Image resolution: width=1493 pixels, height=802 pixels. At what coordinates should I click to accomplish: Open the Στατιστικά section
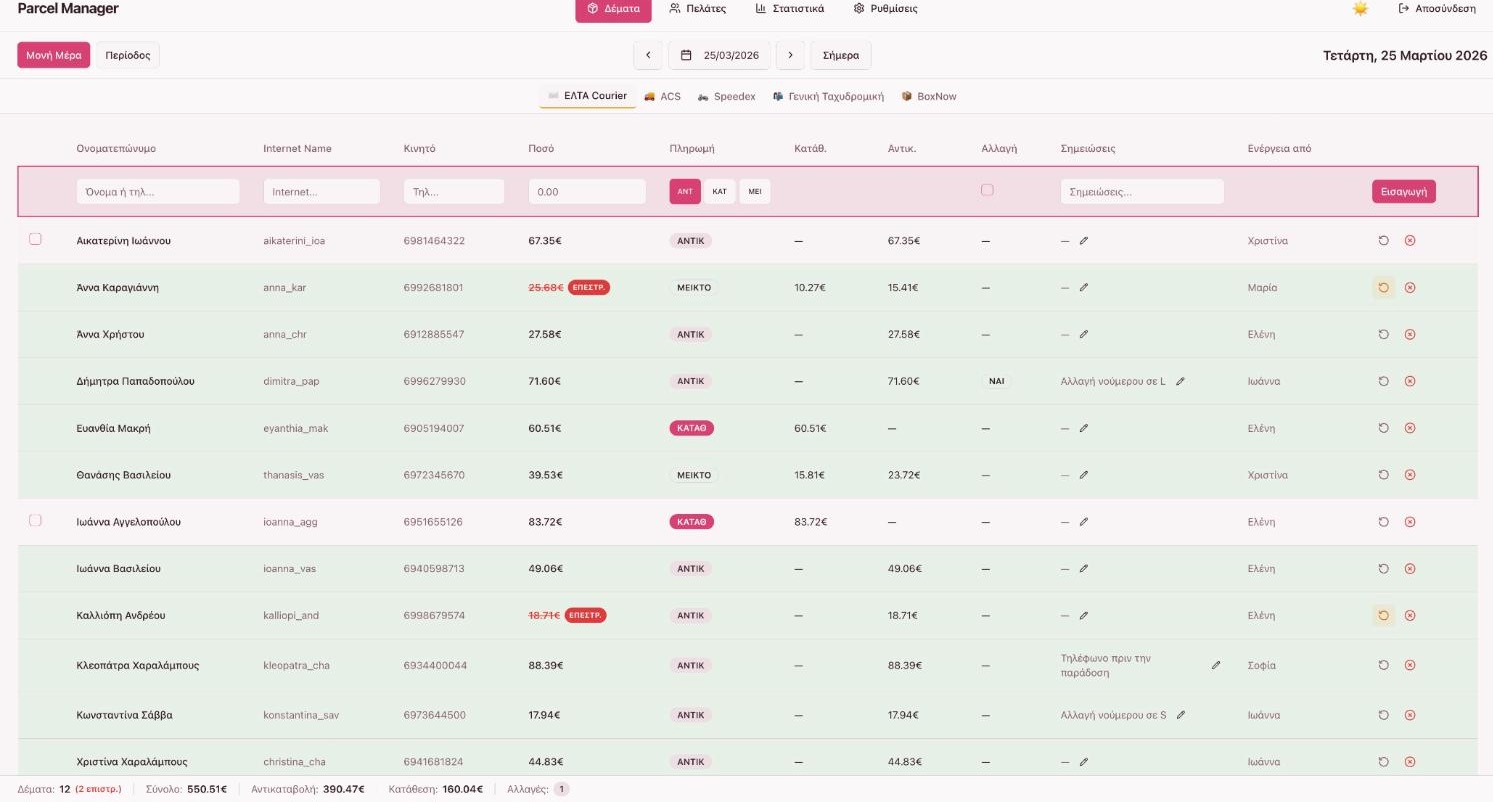tap(790, 9)
